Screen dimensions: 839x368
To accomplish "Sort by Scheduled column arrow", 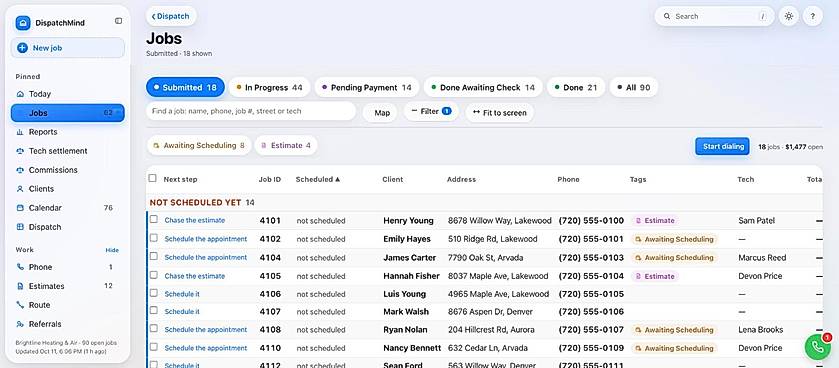I will click(x=338, y=179).
